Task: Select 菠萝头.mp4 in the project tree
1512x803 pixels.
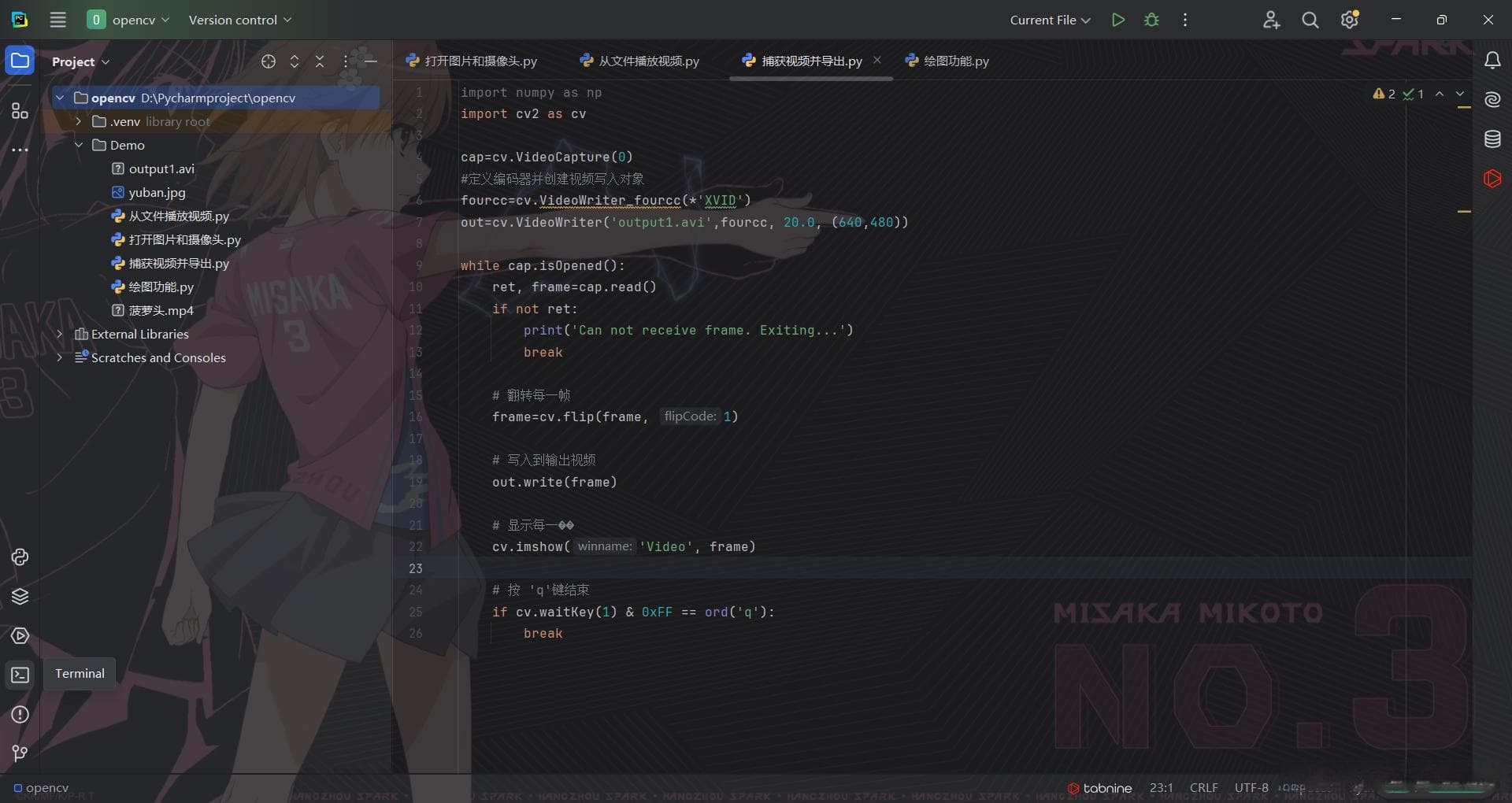Action: 152,310
